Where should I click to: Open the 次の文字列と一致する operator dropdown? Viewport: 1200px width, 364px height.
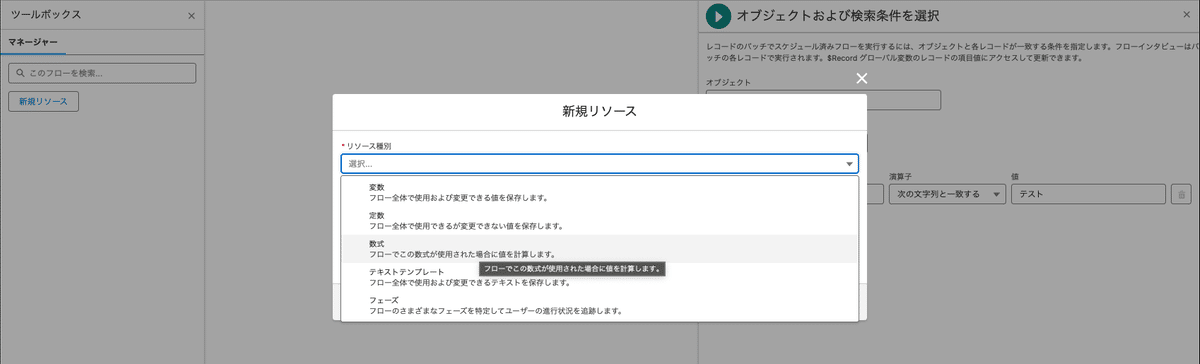tap(947, 195)
